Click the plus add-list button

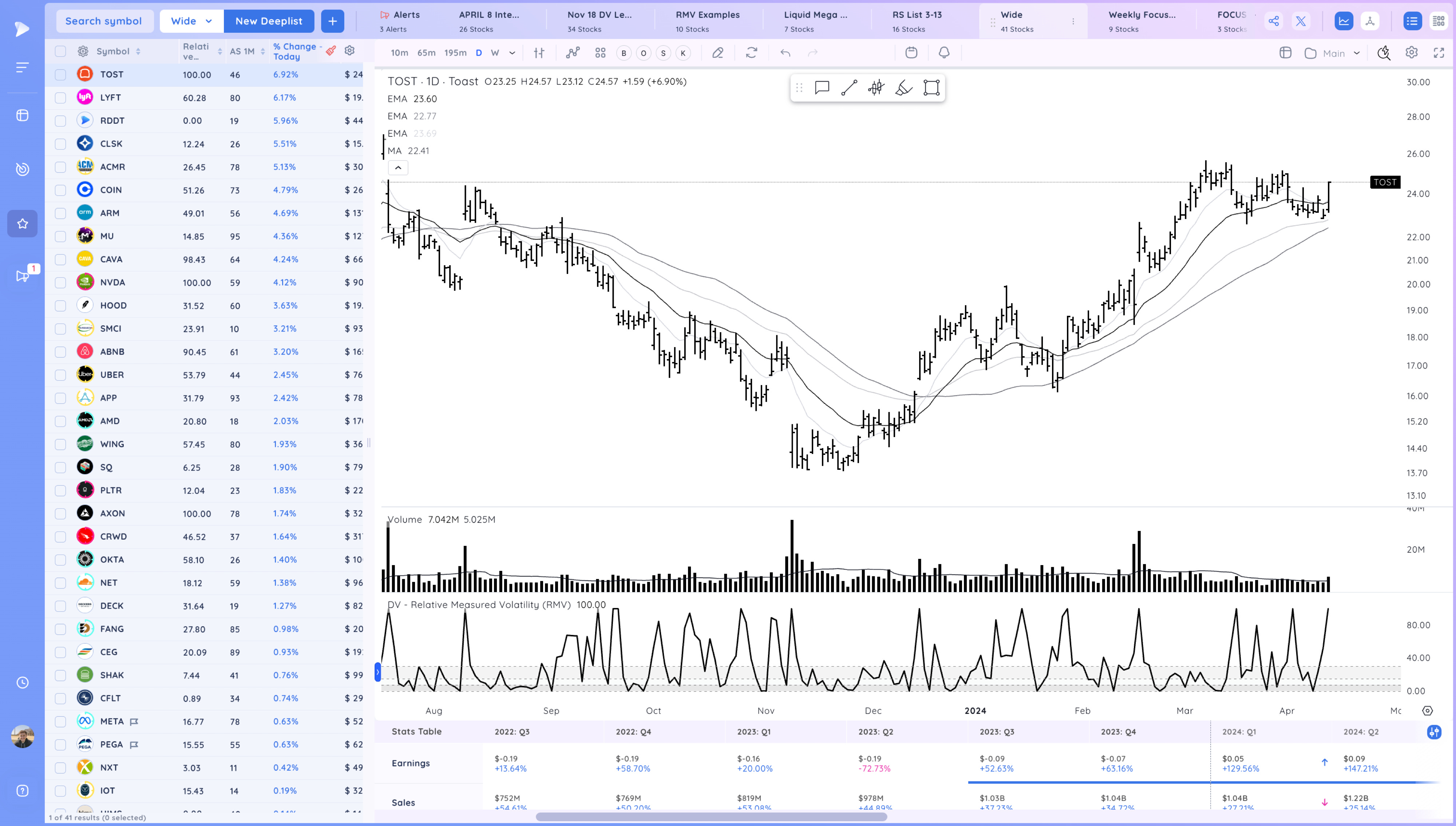332,21
